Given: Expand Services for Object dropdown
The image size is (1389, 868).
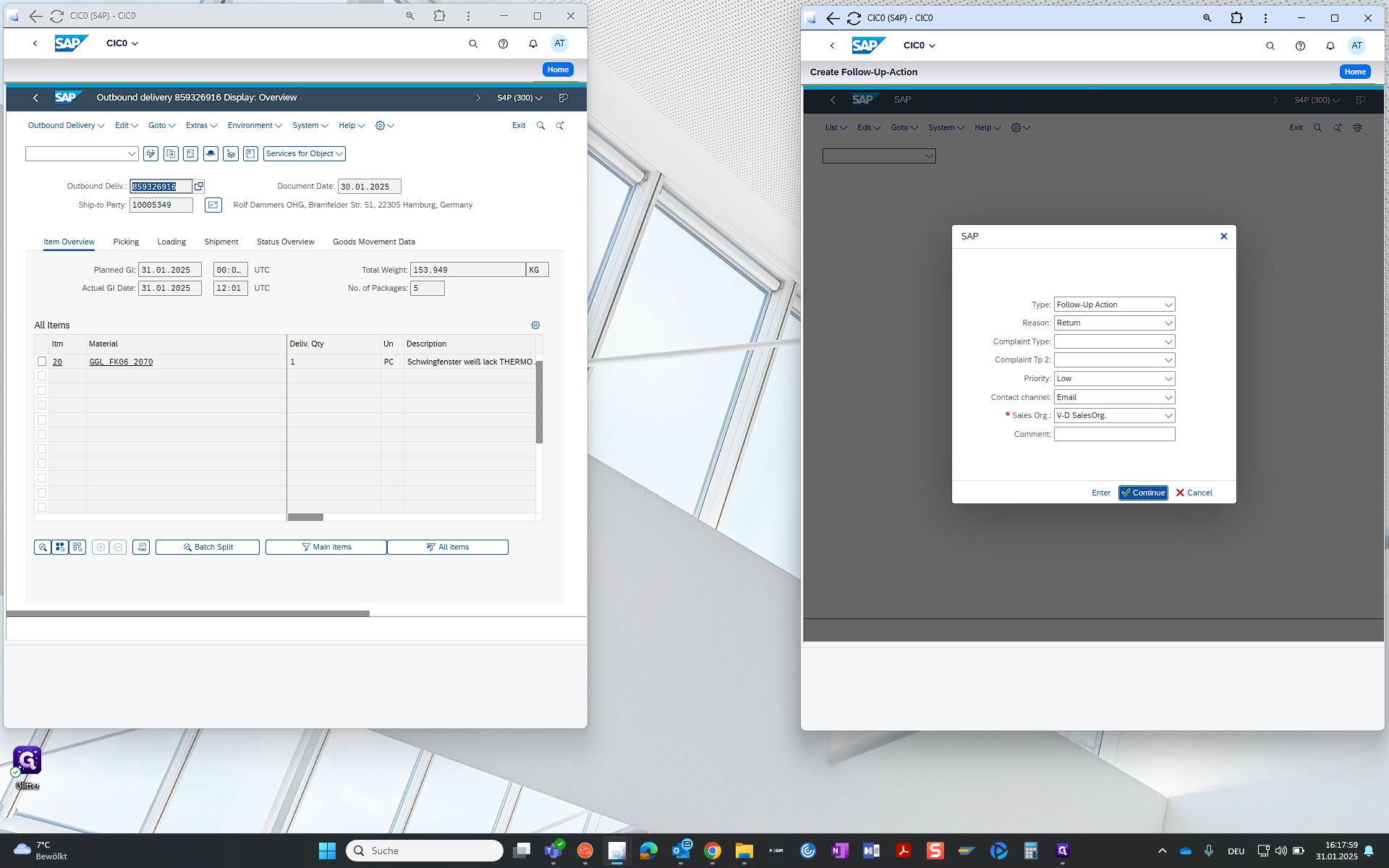Looking at the screenshot, I should [305, 154].
